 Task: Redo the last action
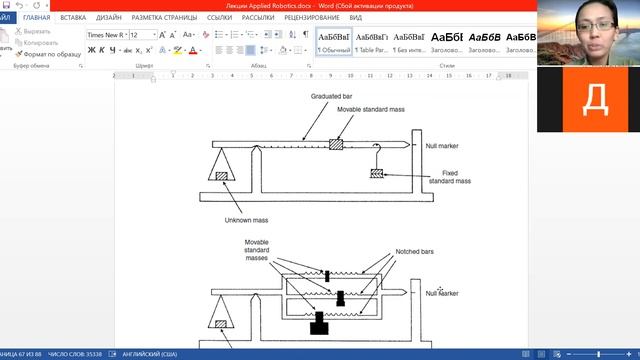[x=36, y=5]
